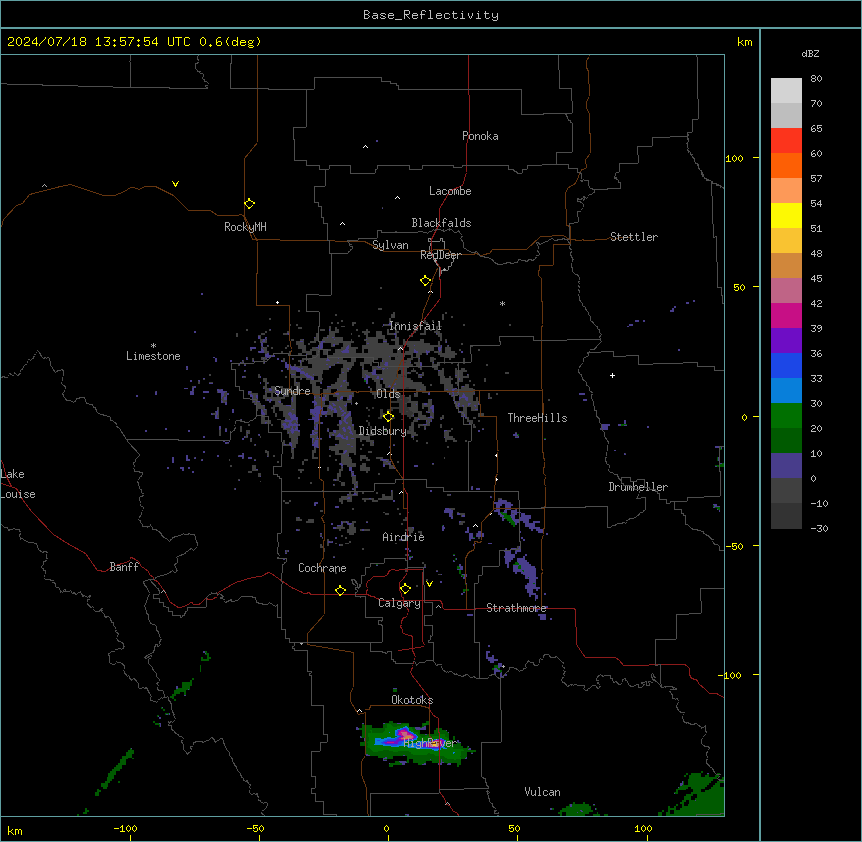Image resolution: width=862 pixels, height=842 pixels.
Task: Click the magenta swatch in the dBZ legend
Action: [x=786, y=315]
